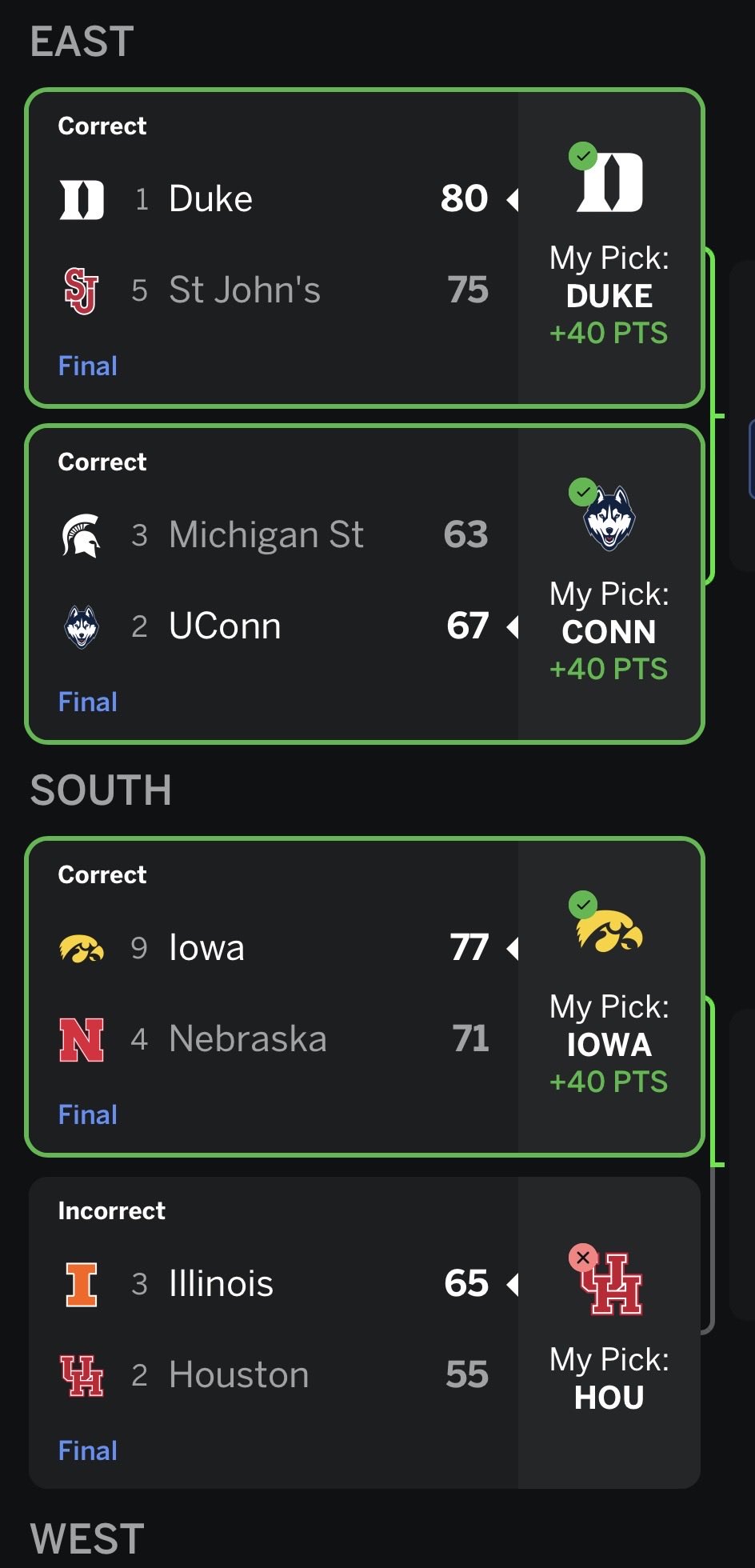Open the Iowa vs Nebraska Final link
Image resolution: width=755 pixels, height=1568 pixels.
tap(88, 1115)
